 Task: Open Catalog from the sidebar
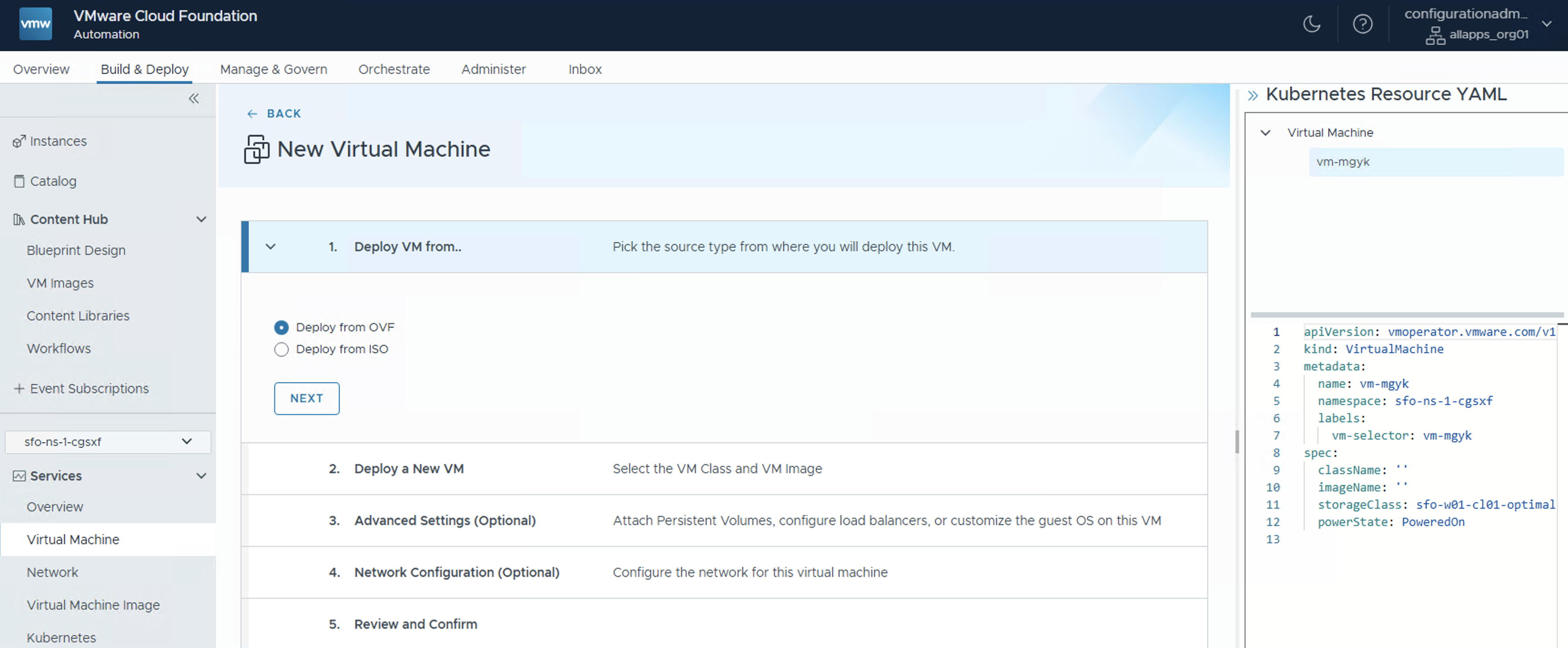coord(52,181)
